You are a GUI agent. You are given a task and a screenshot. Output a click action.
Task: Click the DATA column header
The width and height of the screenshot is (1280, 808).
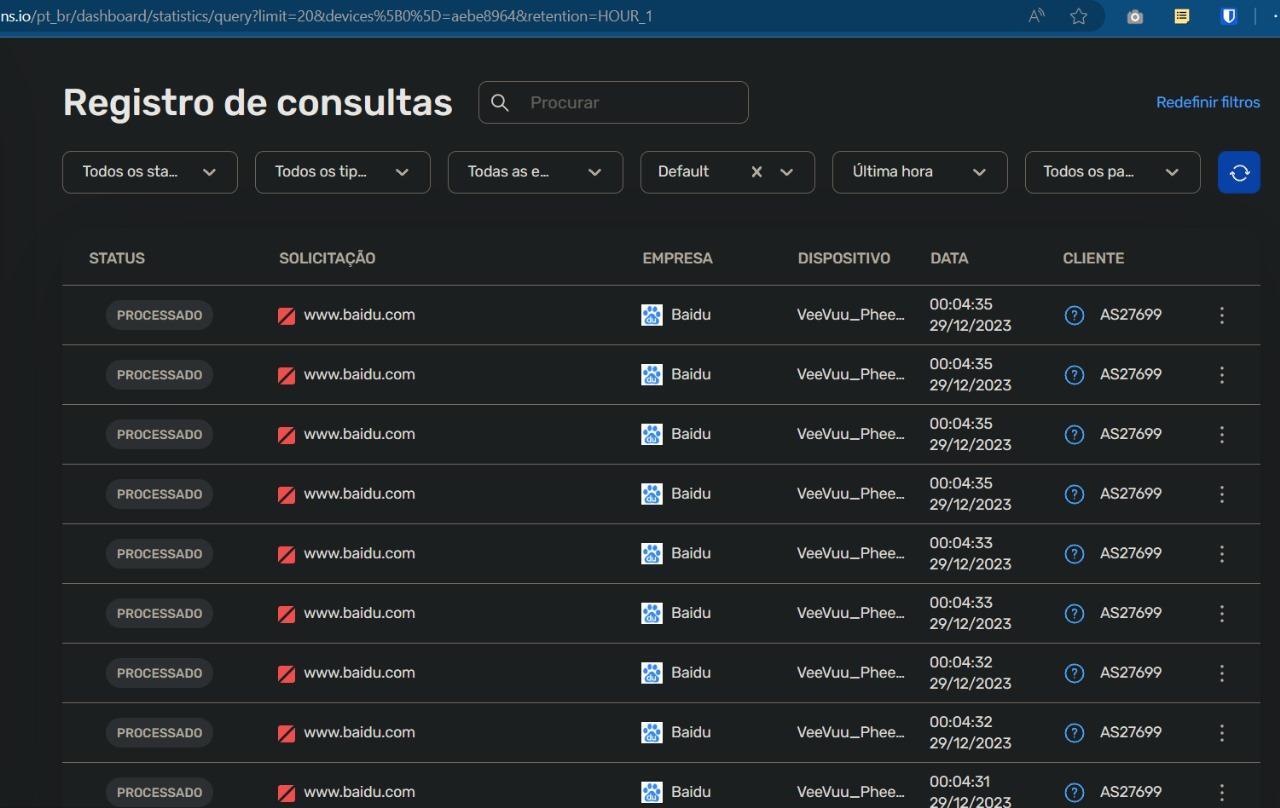(x=949, y=258)
